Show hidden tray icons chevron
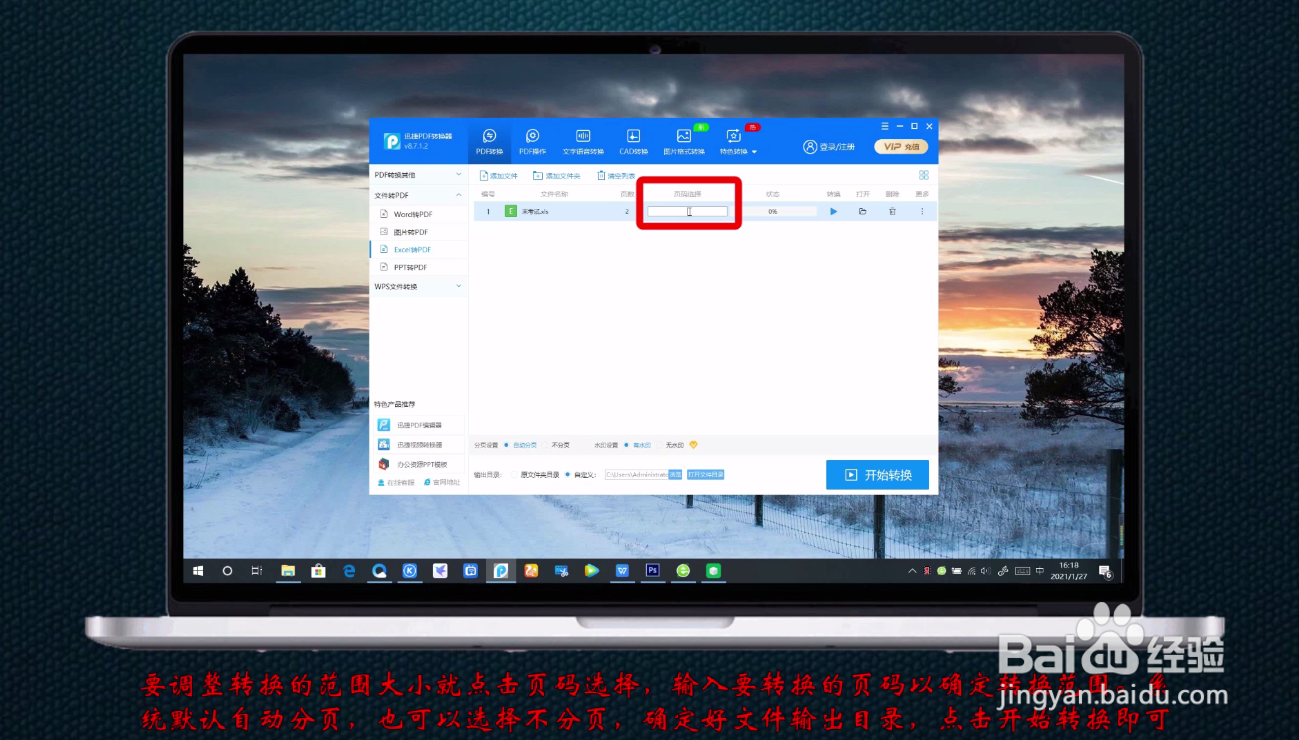The height and width of the screenshot is (740, 1299). tap(912, 571)
